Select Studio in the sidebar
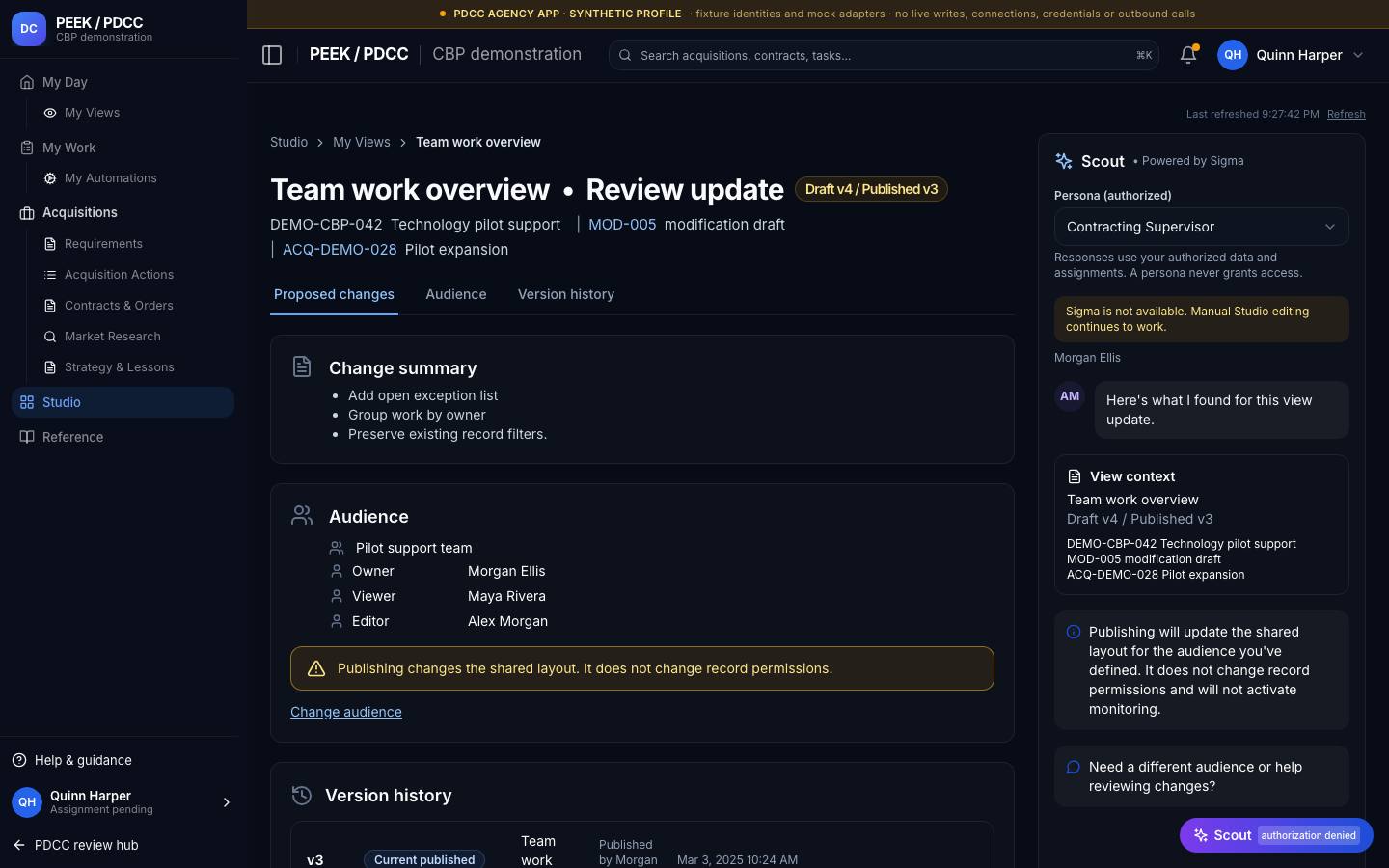1389x868 pixels. coord(123,402)
